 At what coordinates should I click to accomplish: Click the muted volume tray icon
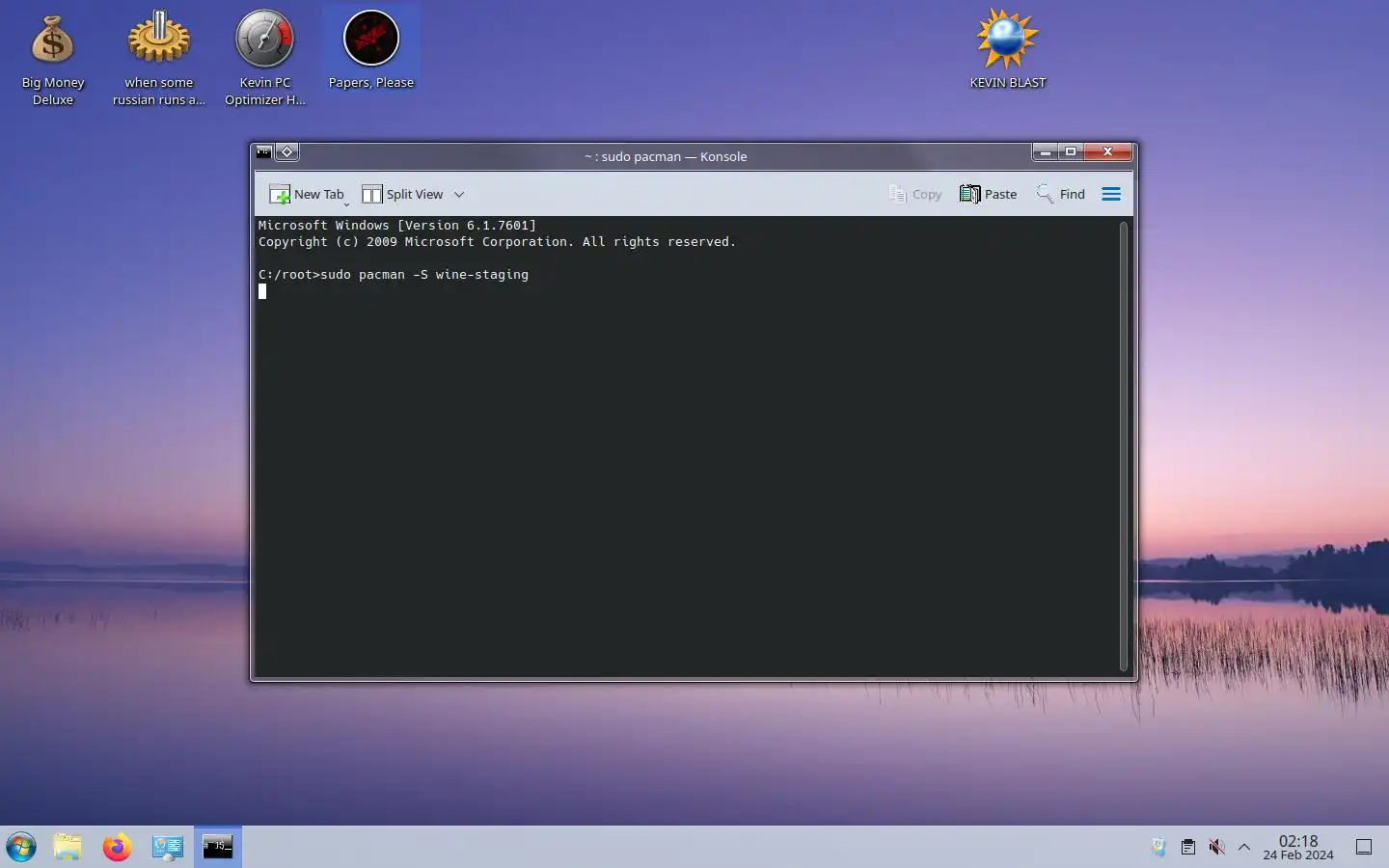tap(1216, 847)
